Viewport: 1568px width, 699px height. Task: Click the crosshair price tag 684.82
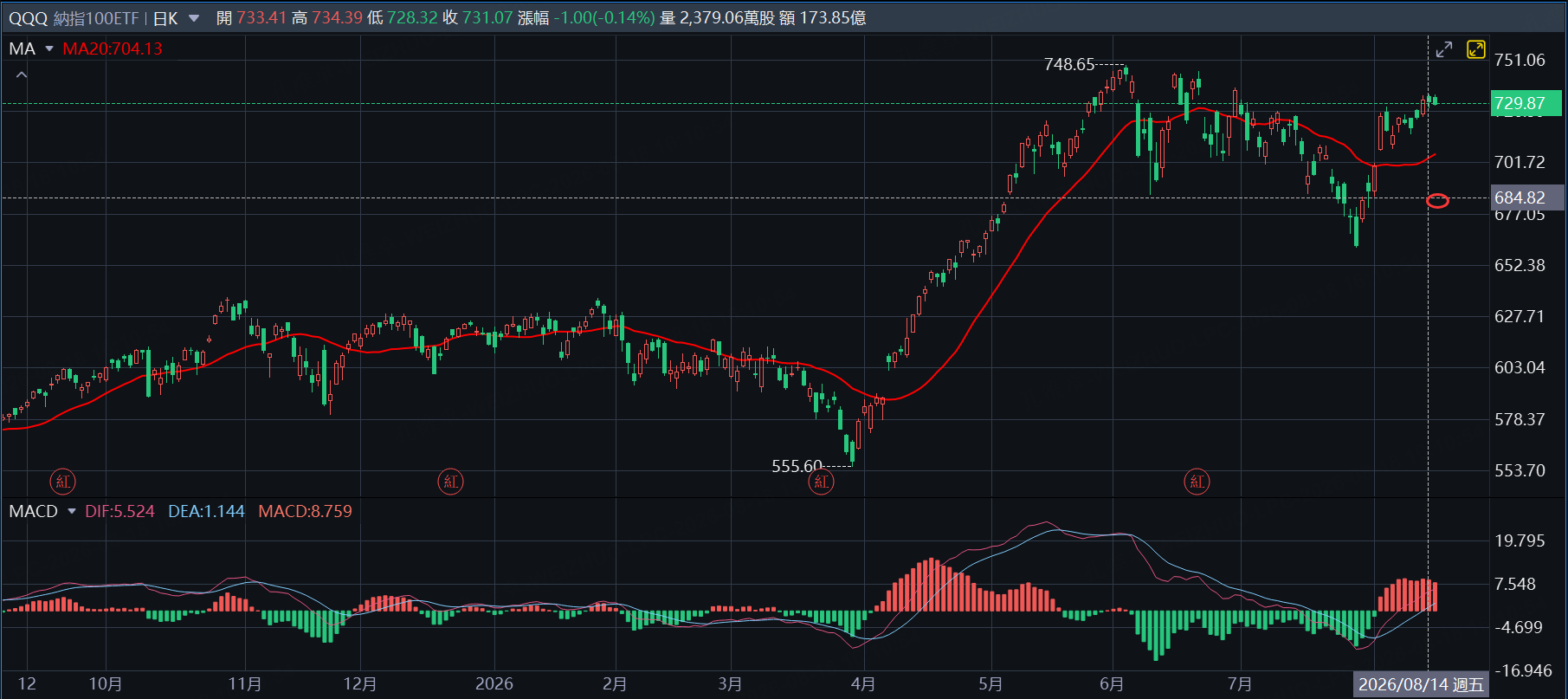pyautogui.click(x=1526, y=197)
